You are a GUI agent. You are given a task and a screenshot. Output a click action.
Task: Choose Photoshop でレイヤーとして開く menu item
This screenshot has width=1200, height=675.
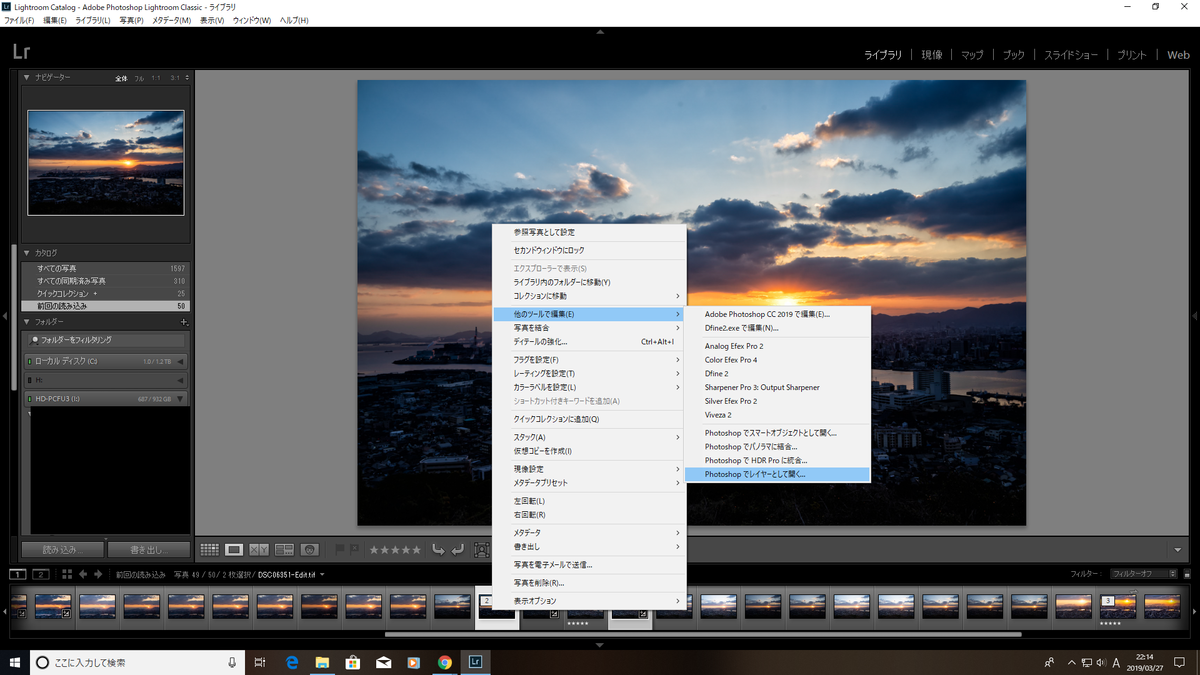coord(778,474)
